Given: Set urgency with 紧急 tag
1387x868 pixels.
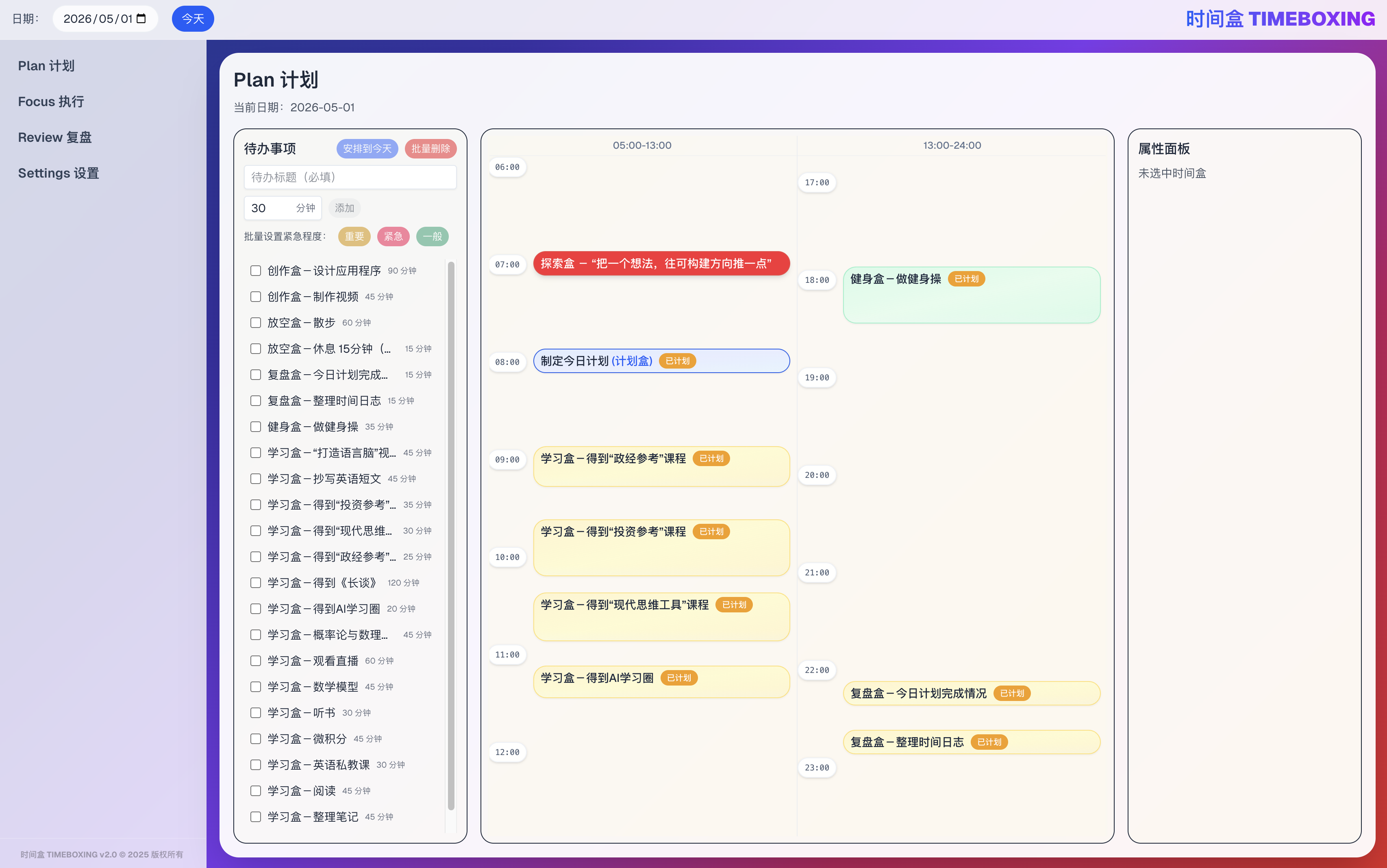Looking at the screenshot, I should click(393, 237).
